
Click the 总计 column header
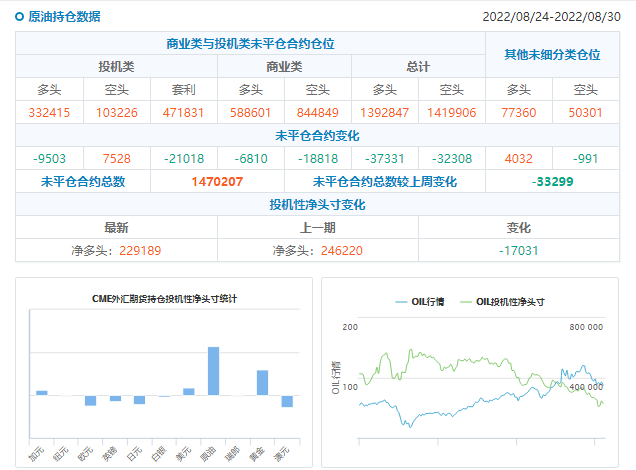[x=418, y=66]
